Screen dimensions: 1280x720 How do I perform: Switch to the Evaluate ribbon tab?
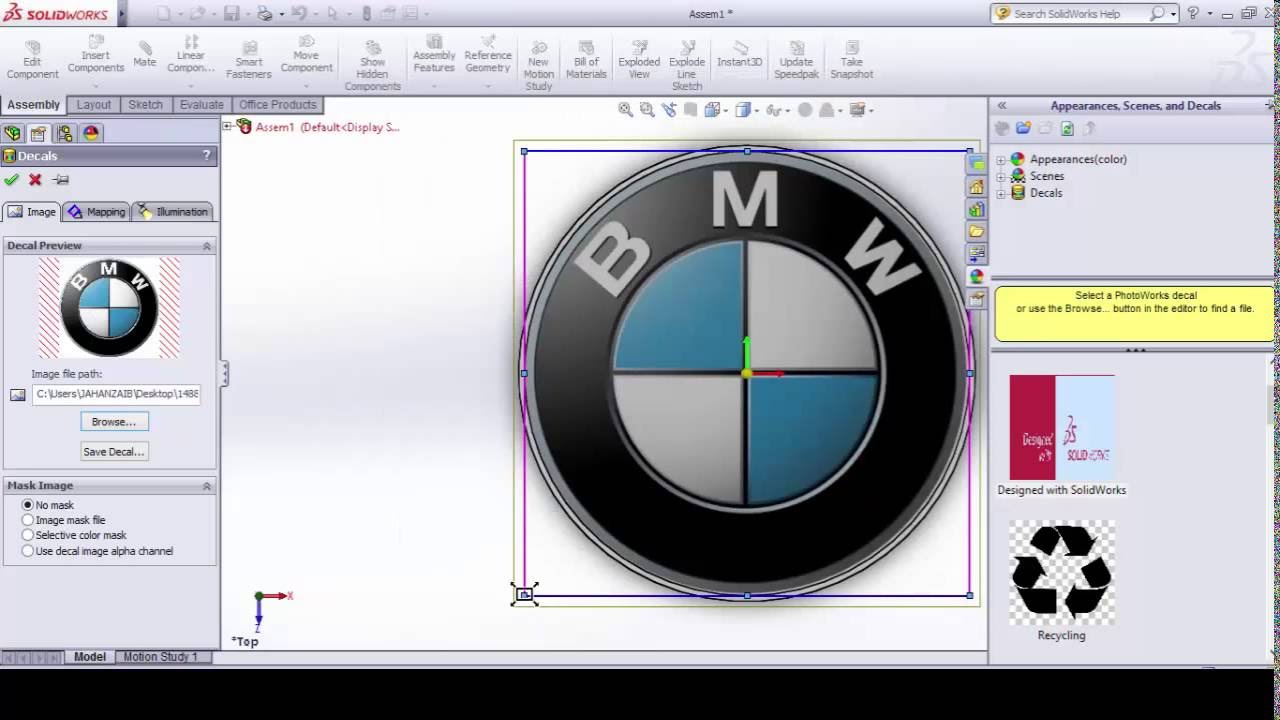(x=202, y=104)
